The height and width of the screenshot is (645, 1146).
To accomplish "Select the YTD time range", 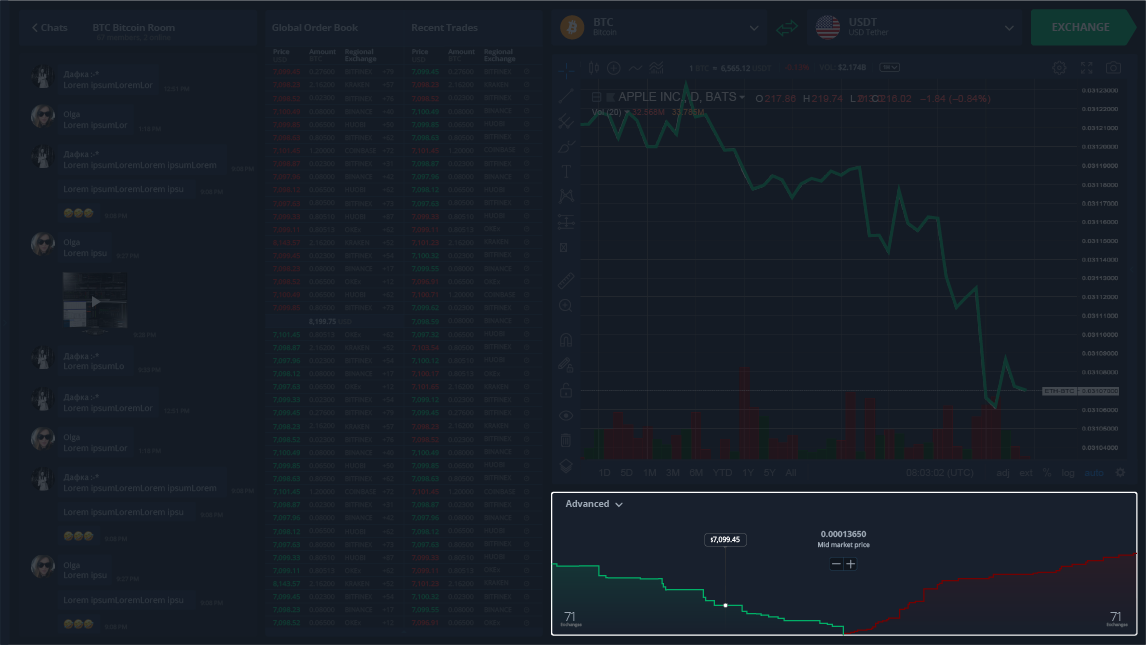I will point(722,473).
